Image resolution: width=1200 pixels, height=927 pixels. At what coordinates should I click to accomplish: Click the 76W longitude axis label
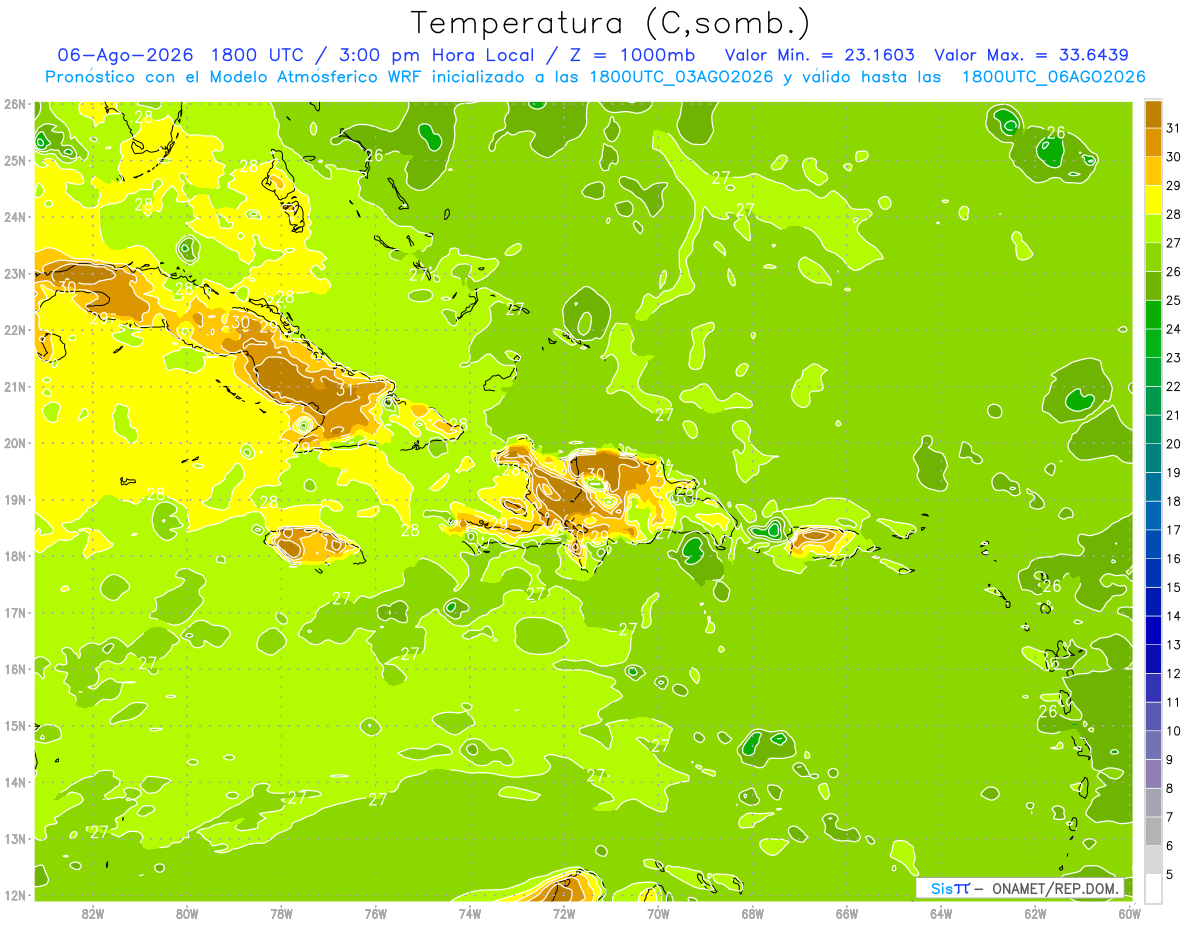point(376,912)
